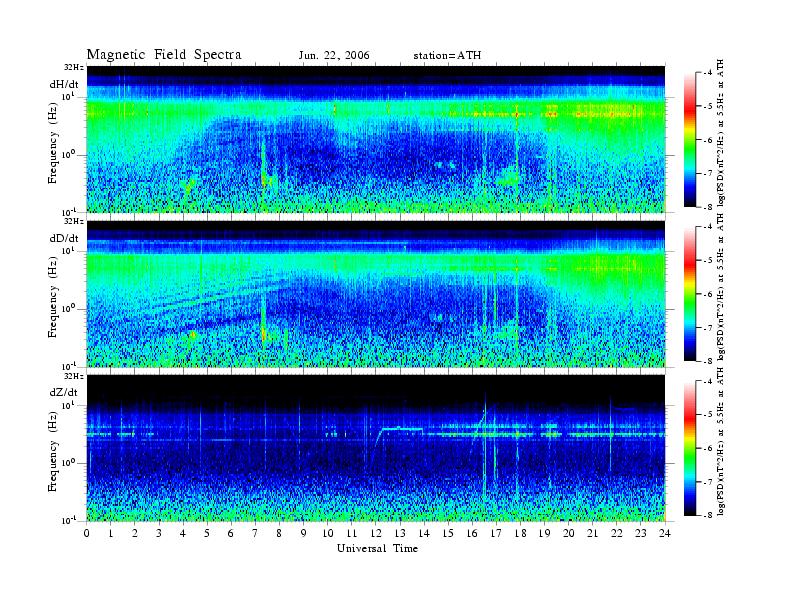Viewport: 792px width, 612px height.
Task: Click the hour 2 tick label
Action: pos(135,534)
